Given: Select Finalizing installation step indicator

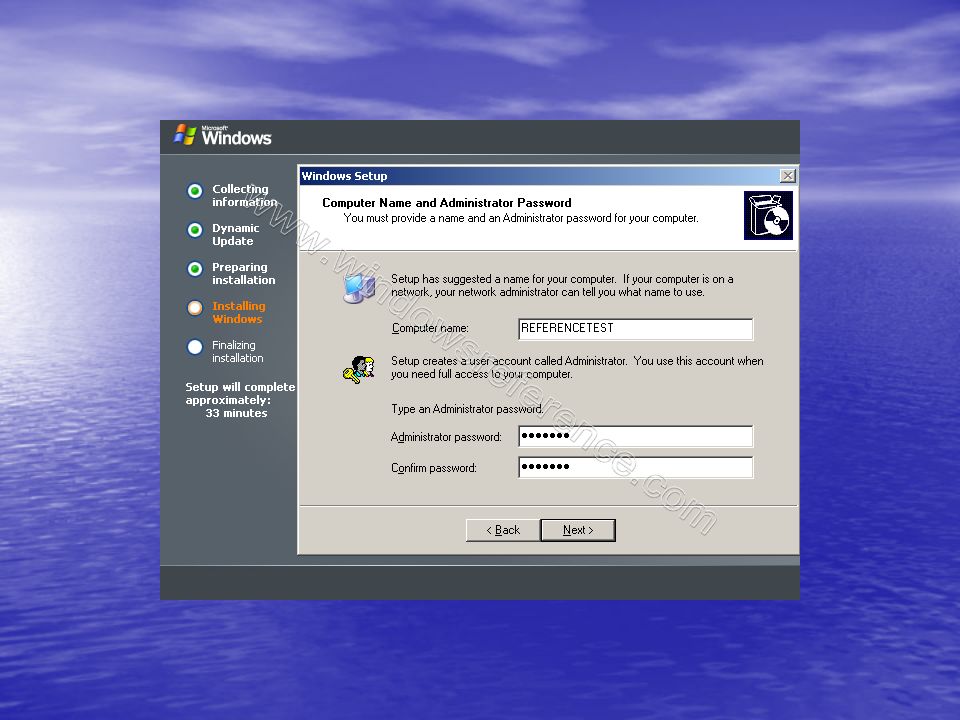Looking at the screenshot, I should click(x=195, y=347).
